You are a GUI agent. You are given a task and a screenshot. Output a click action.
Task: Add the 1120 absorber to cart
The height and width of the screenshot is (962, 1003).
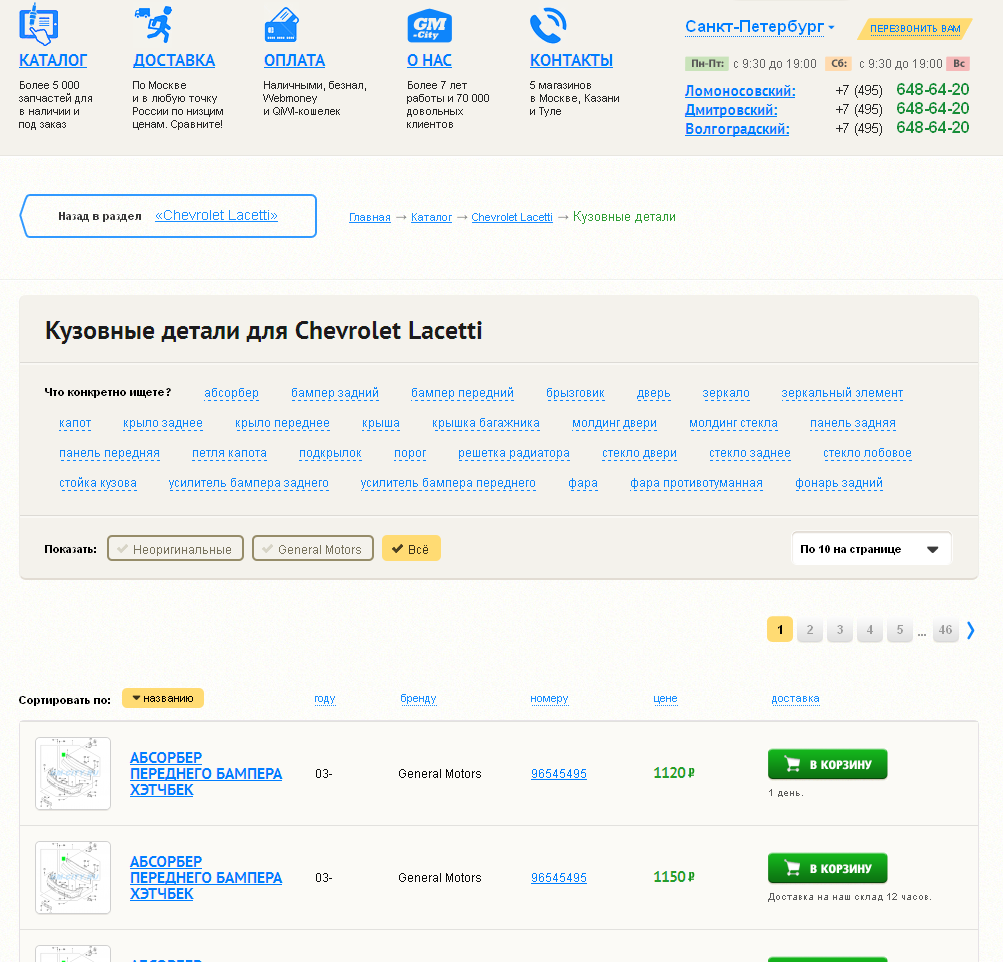point(828,764)
